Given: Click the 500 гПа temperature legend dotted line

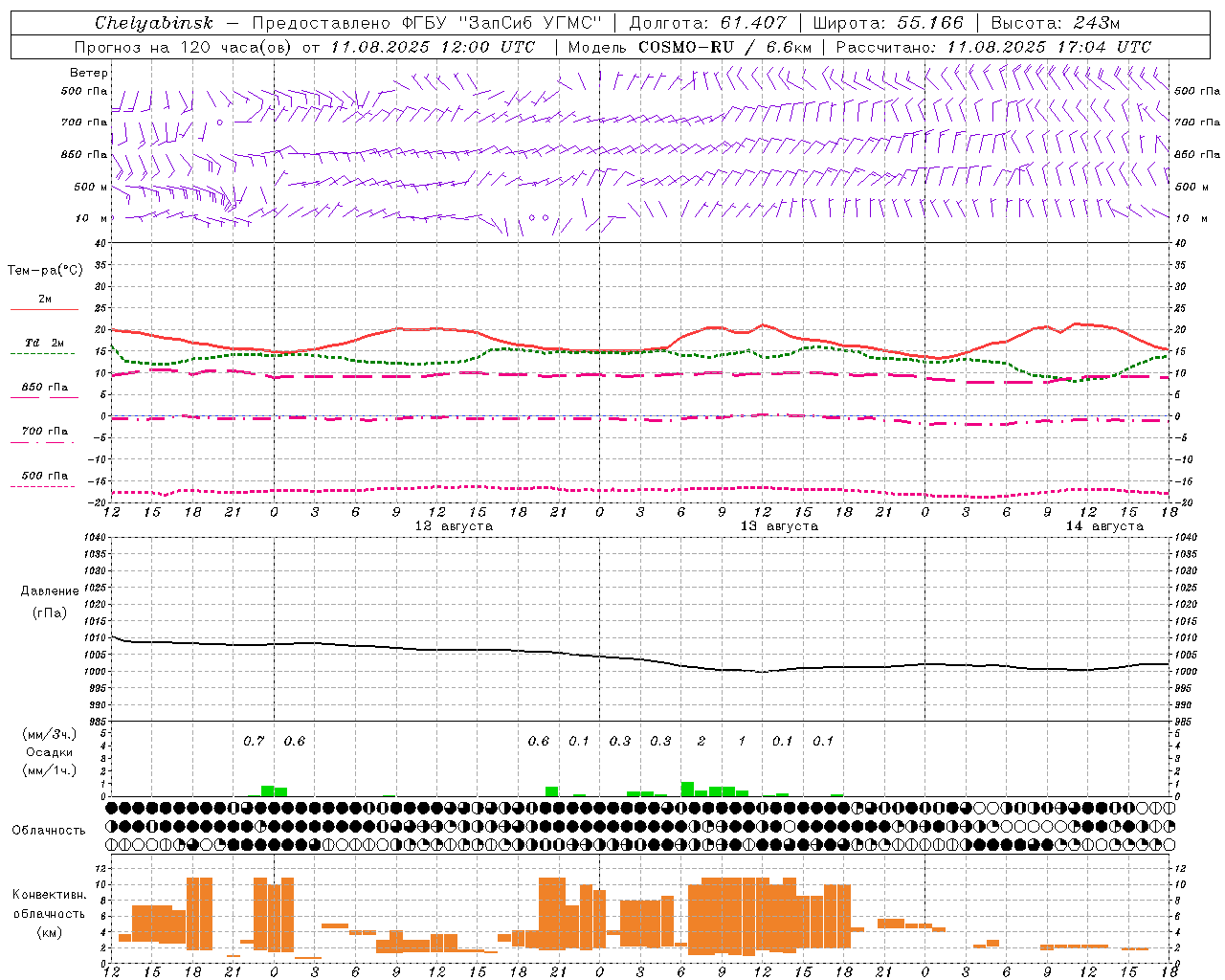Looking at the screenshot, I should click(43, 486).
